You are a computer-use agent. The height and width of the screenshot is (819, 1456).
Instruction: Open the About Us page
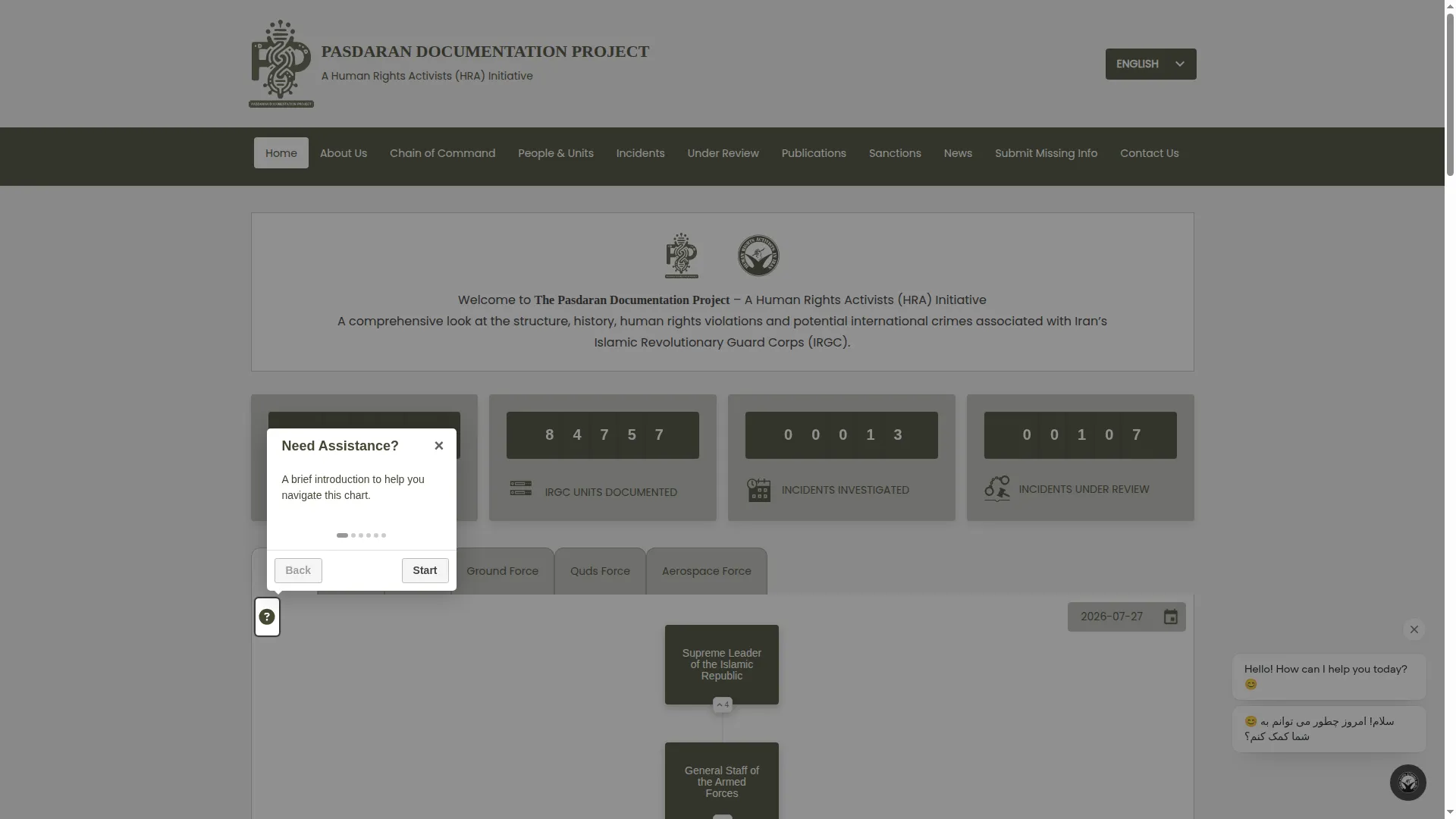tap(343, 153)
